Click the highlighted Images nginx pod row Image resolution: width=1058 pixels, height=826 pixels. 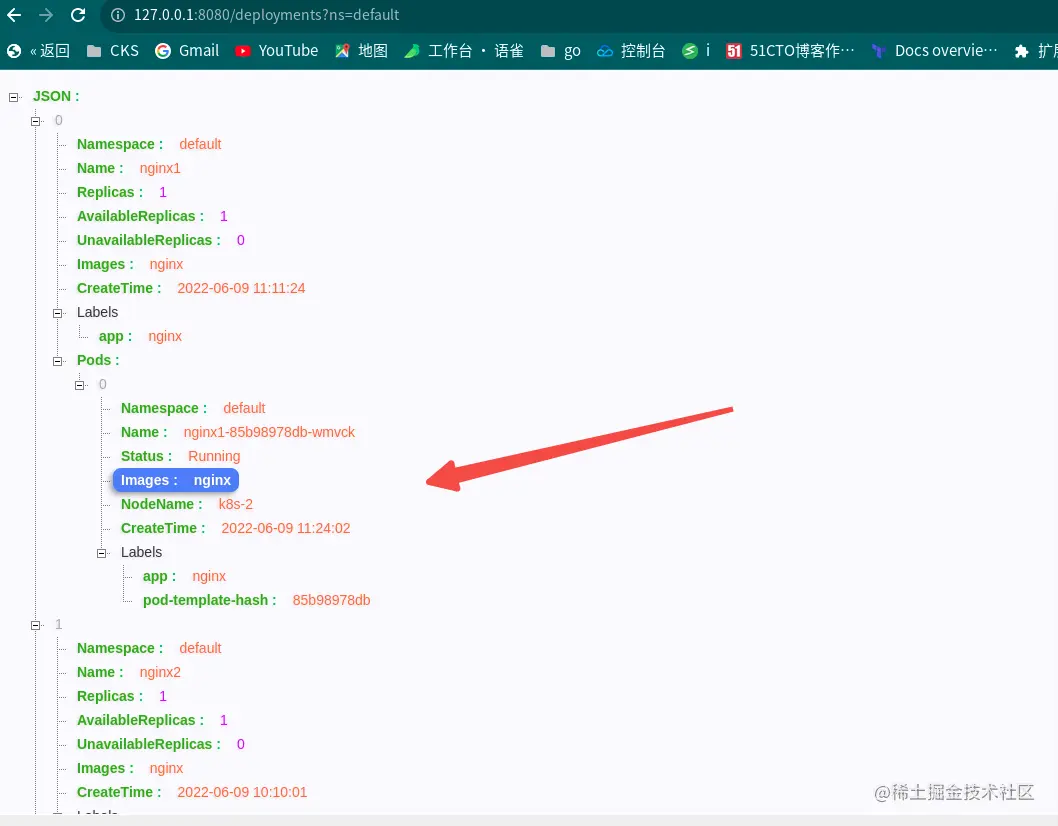coord(175,480)
